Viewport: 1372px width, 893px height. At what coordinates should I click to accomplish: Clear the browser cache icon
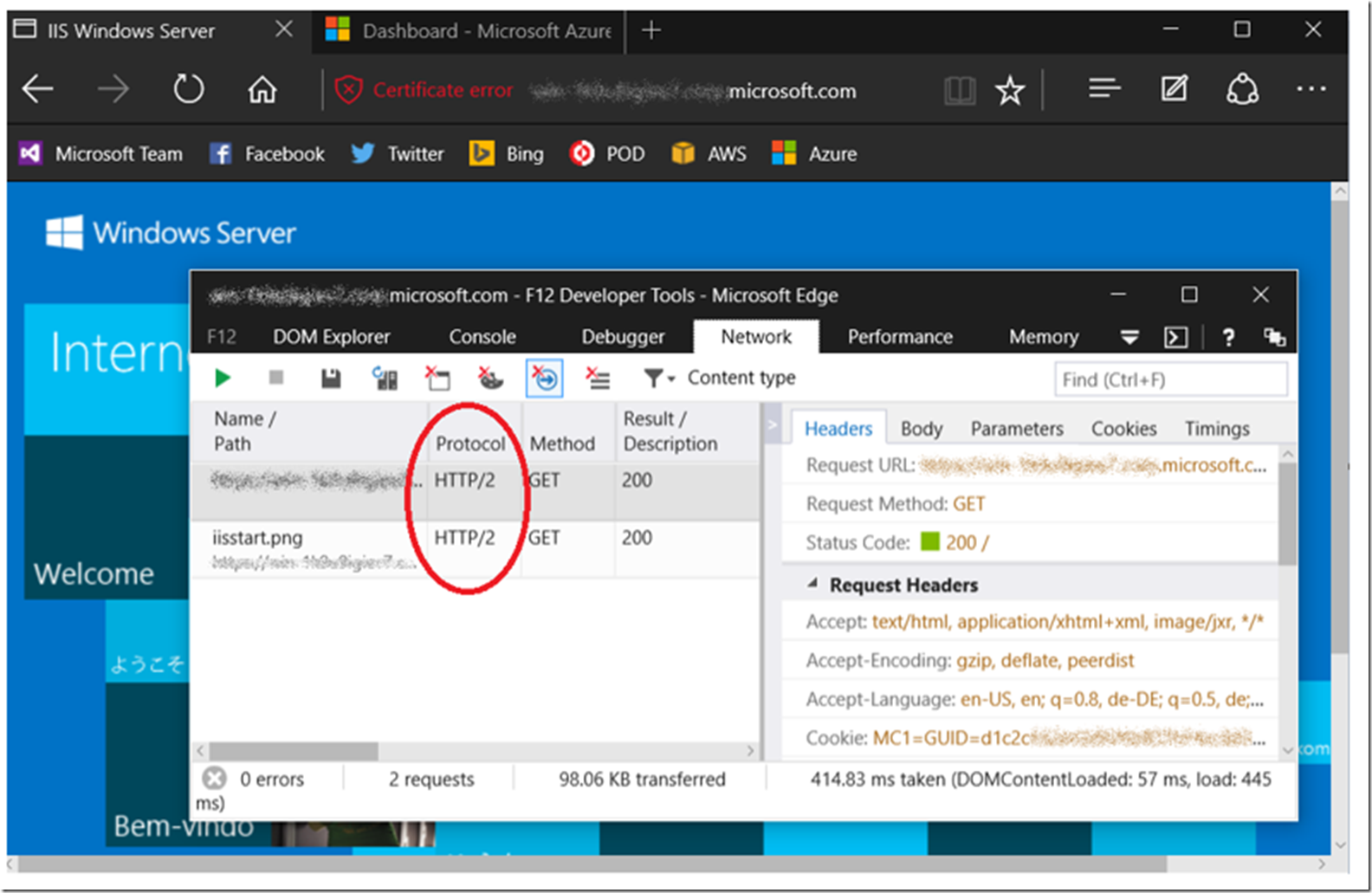[437, 378]
